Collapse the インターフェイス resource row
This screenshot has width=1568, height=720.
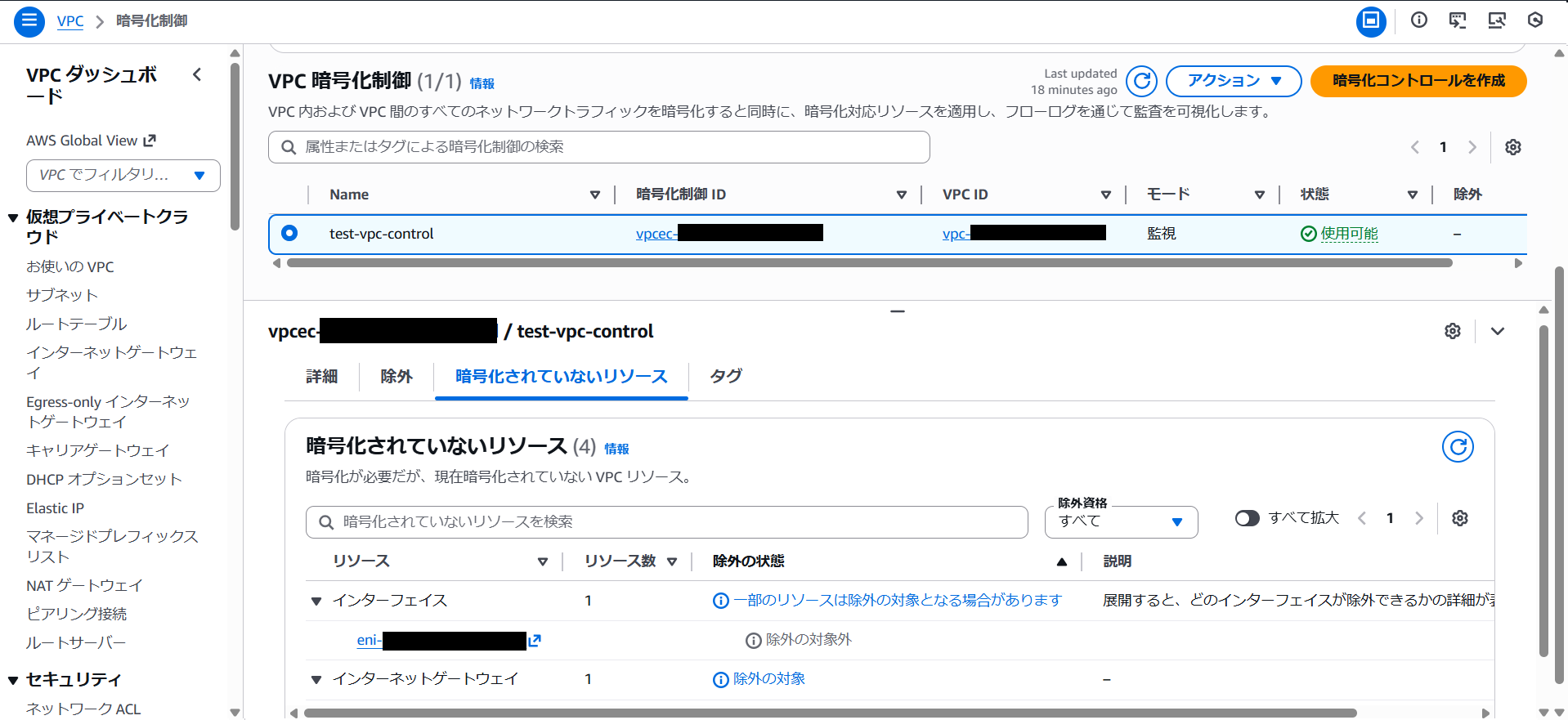(316, 601)
